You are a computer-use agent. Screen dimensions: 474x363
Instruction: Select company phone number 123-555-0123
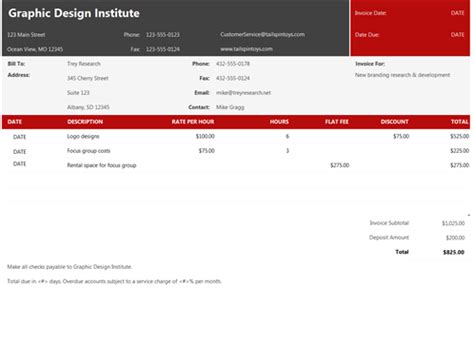click(163, 35)
